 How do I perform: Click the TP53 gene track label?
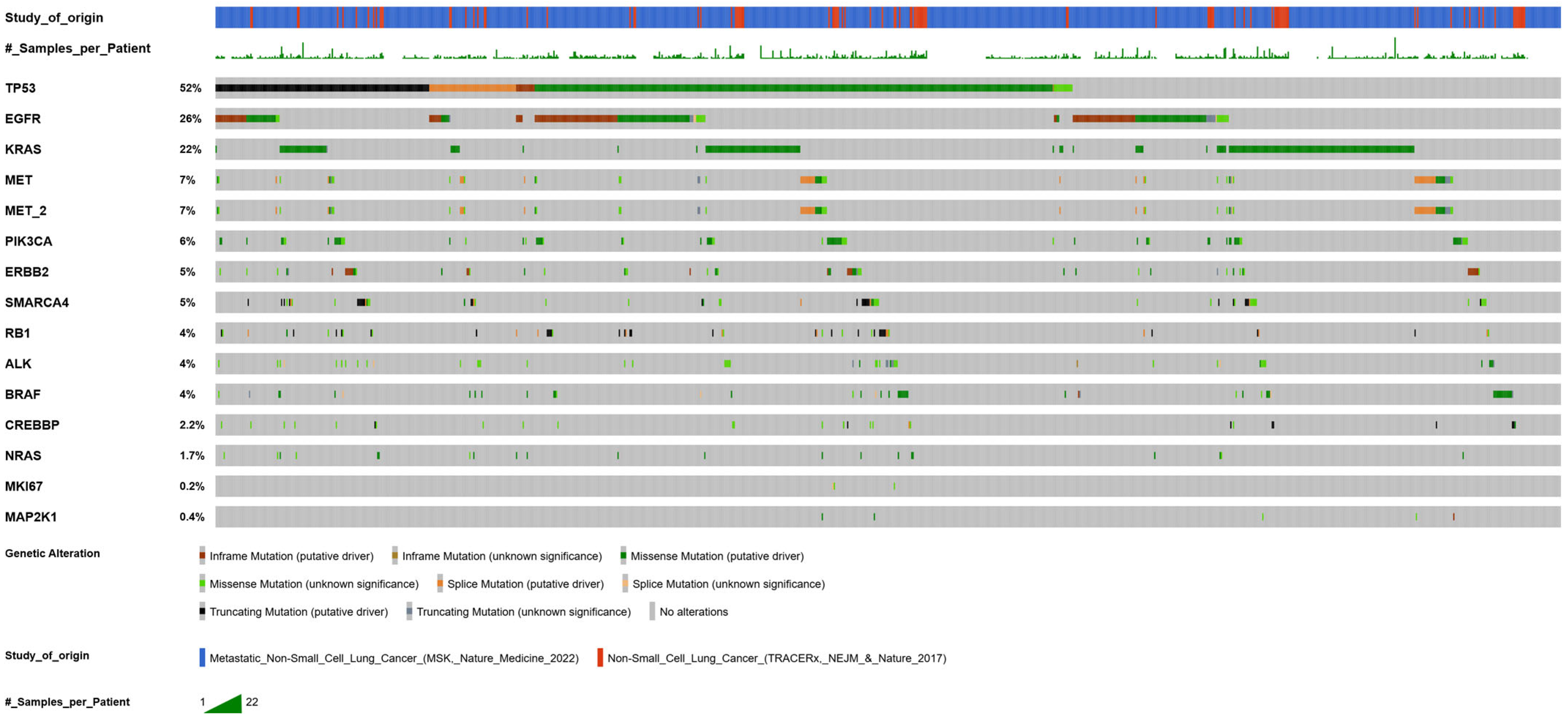[x=20, y=88]
